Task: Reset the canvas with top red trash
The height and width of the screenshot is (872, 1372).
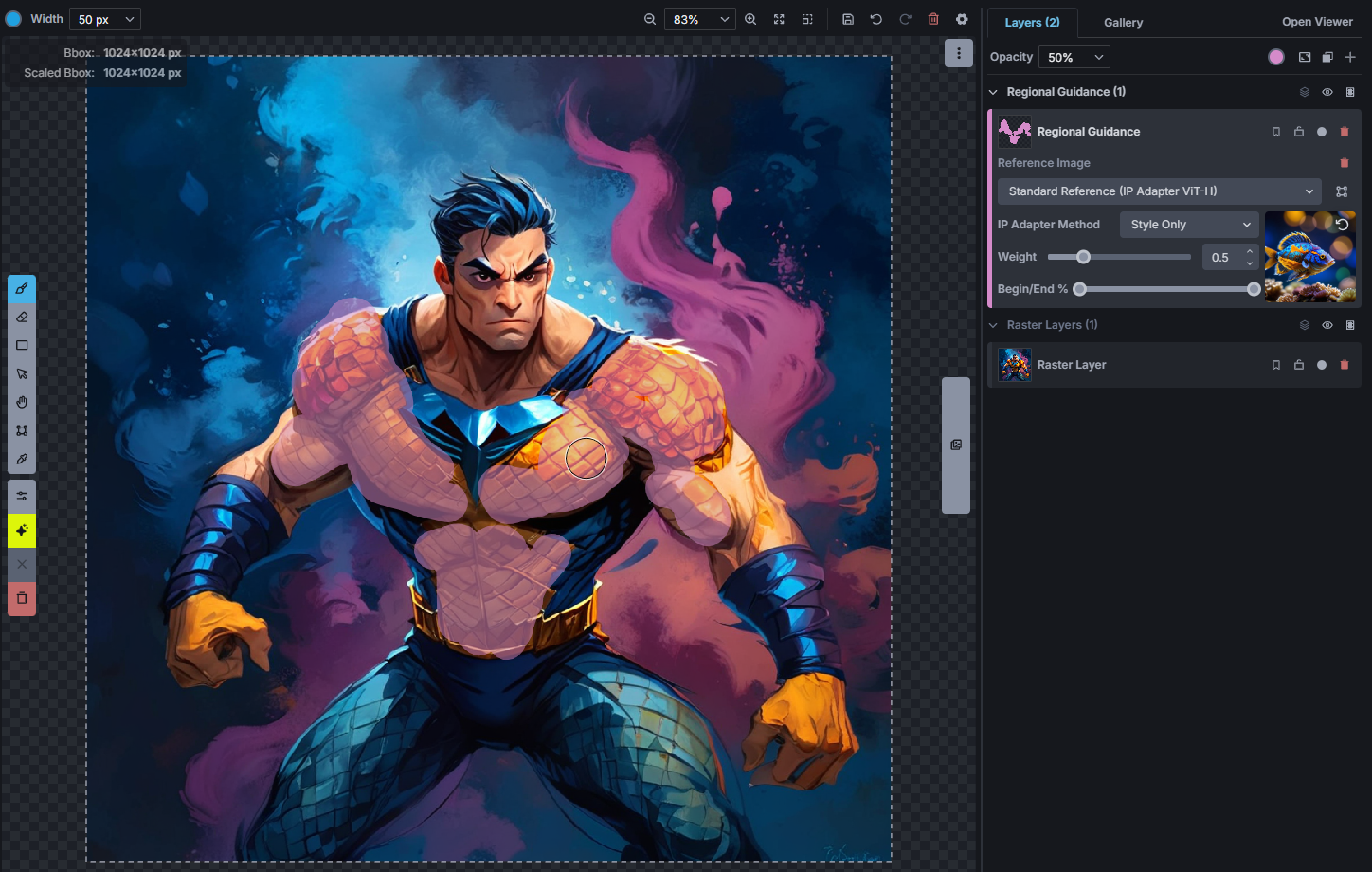Action: click(x=933, y=19)
